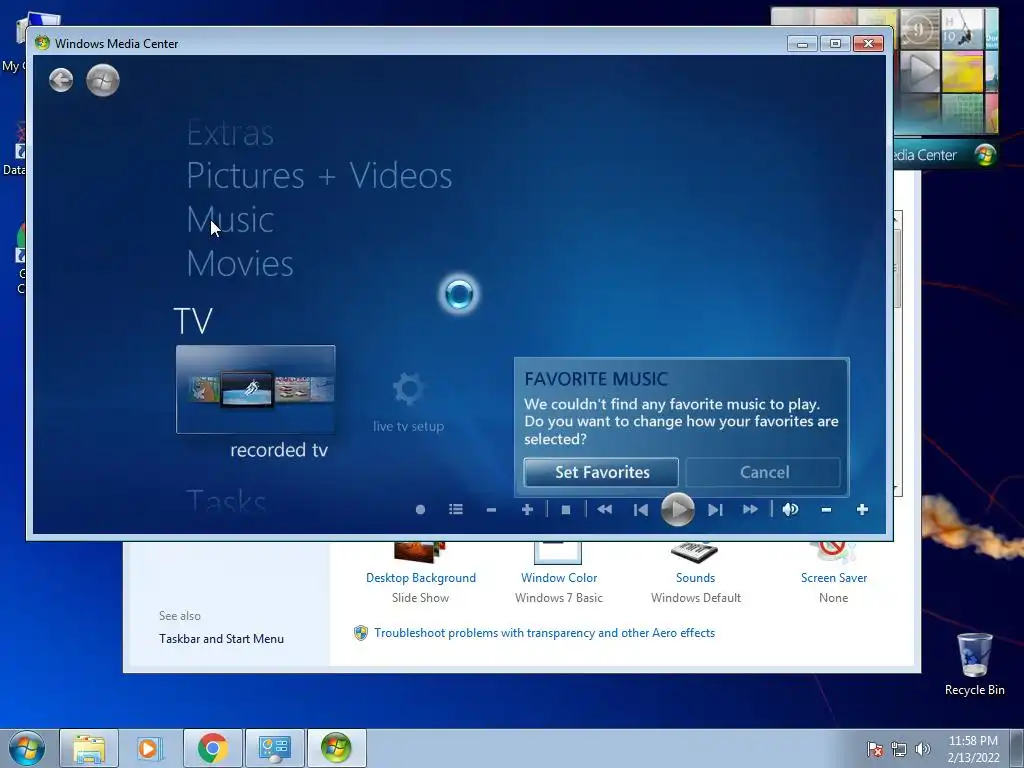Select Extras in Media Center menu
Image resolution: width=1024 pixels, height=768 pixels.
click(230, 134)
